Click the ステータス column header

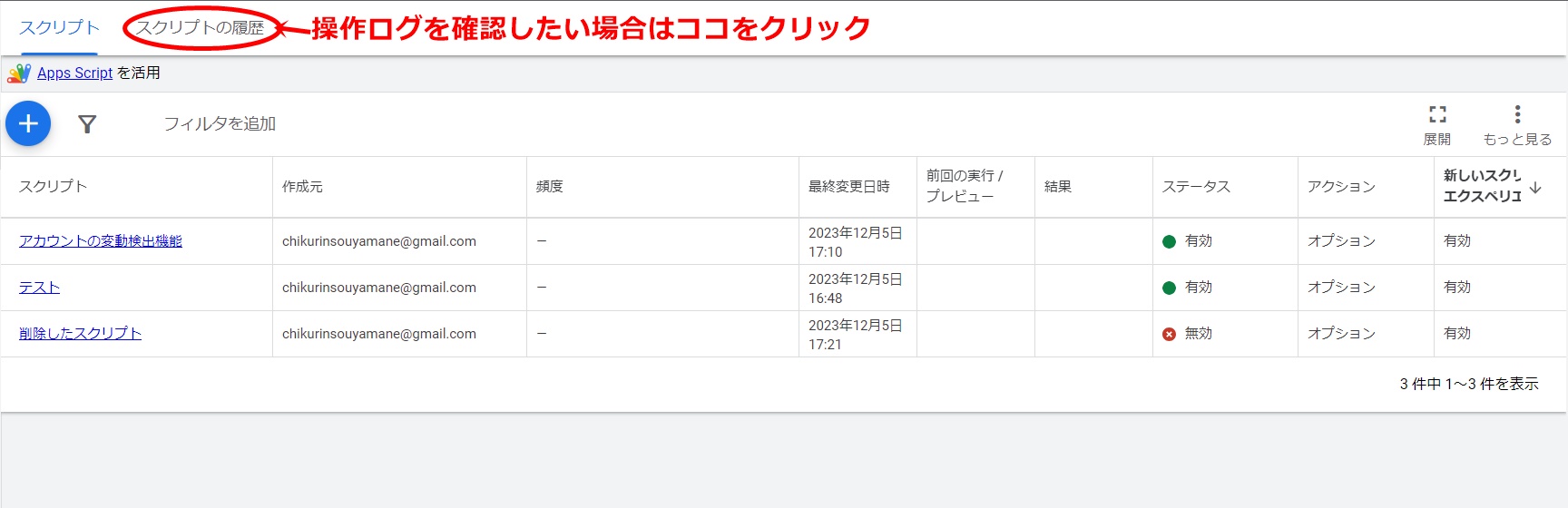(1196, 187)
